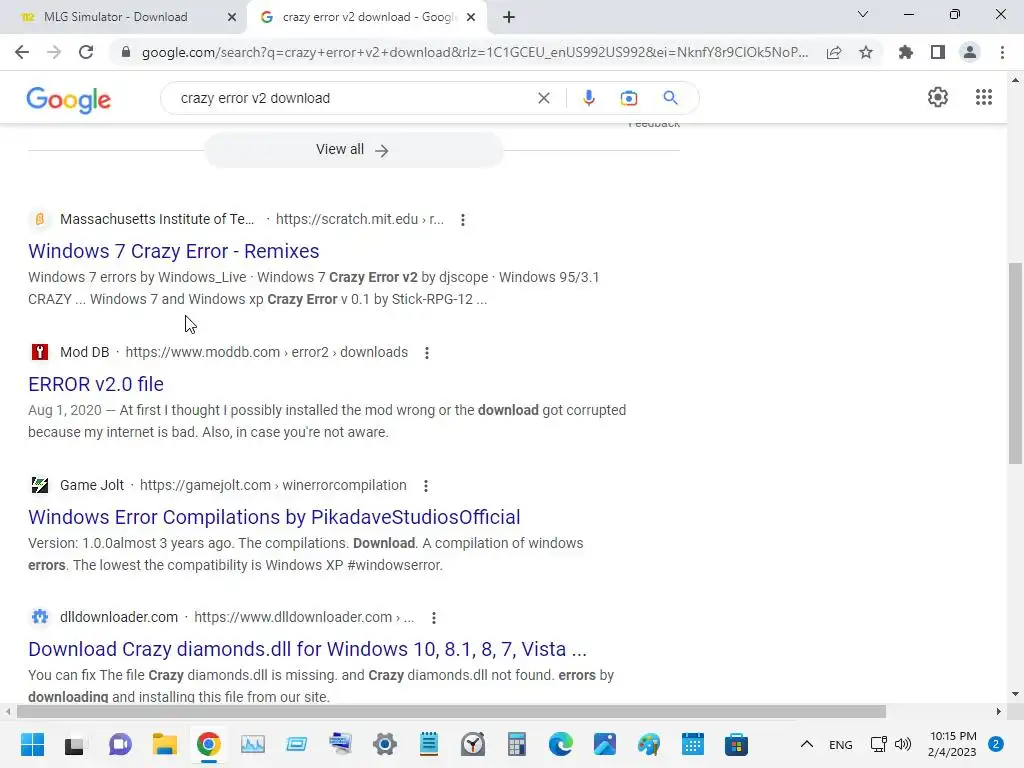
Task: Share this page icon in address bar
Action: 834,52
